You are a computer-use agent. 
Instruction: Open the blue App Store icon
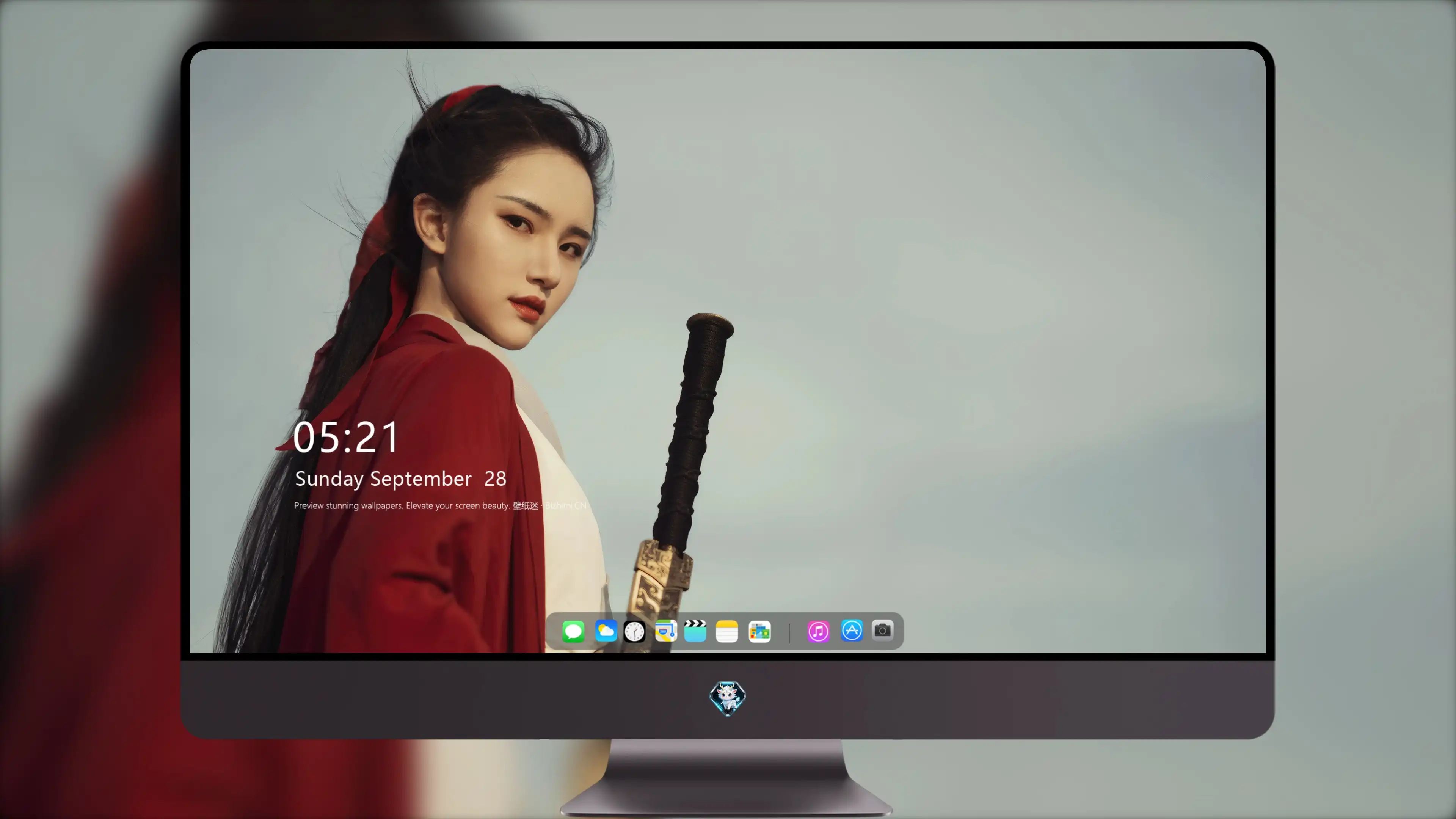(x=852, y=631)
